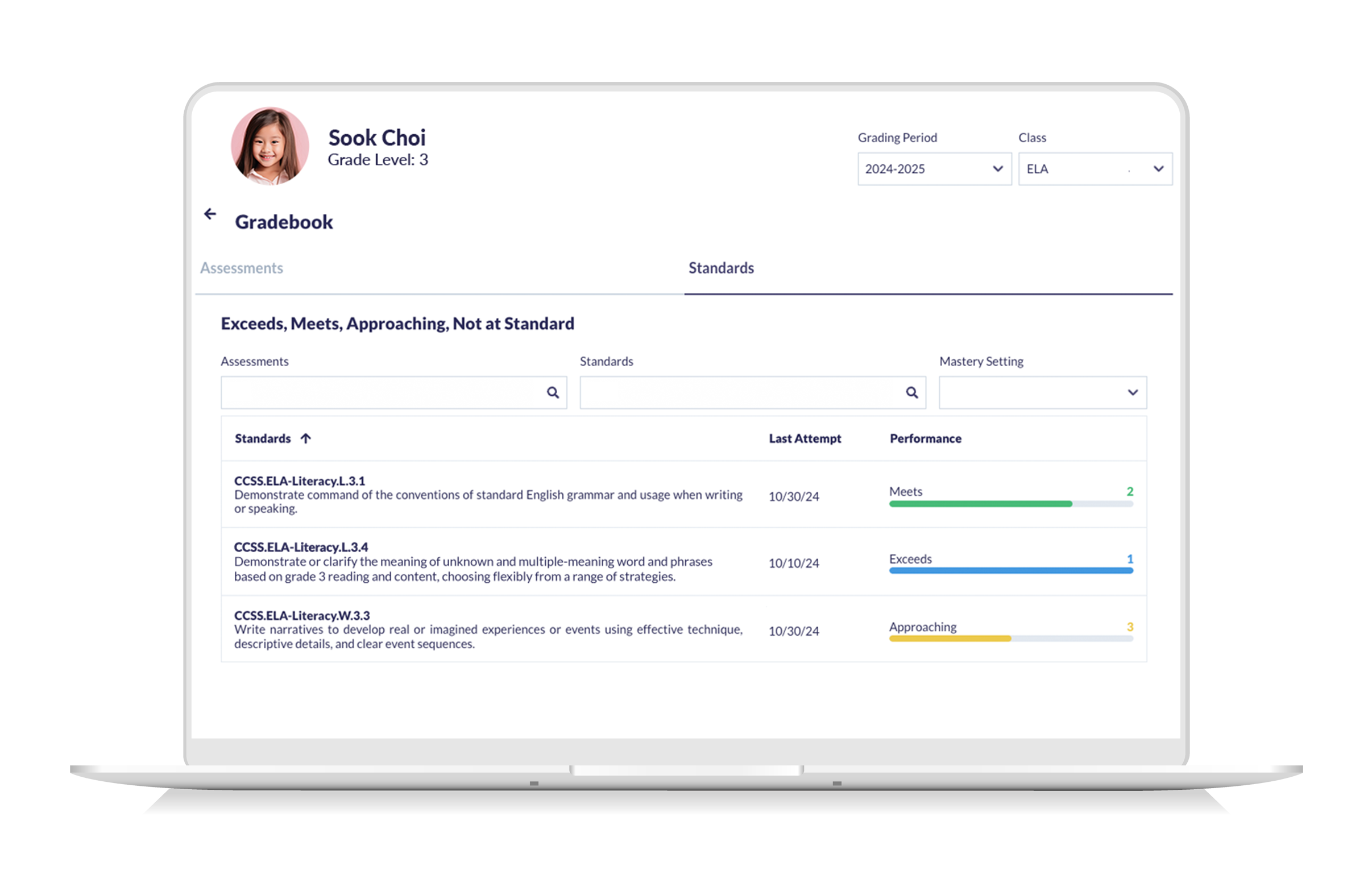Click the yellow Approaching performance bar
The height and width of the screenshot is (895, 1372).
950,639
